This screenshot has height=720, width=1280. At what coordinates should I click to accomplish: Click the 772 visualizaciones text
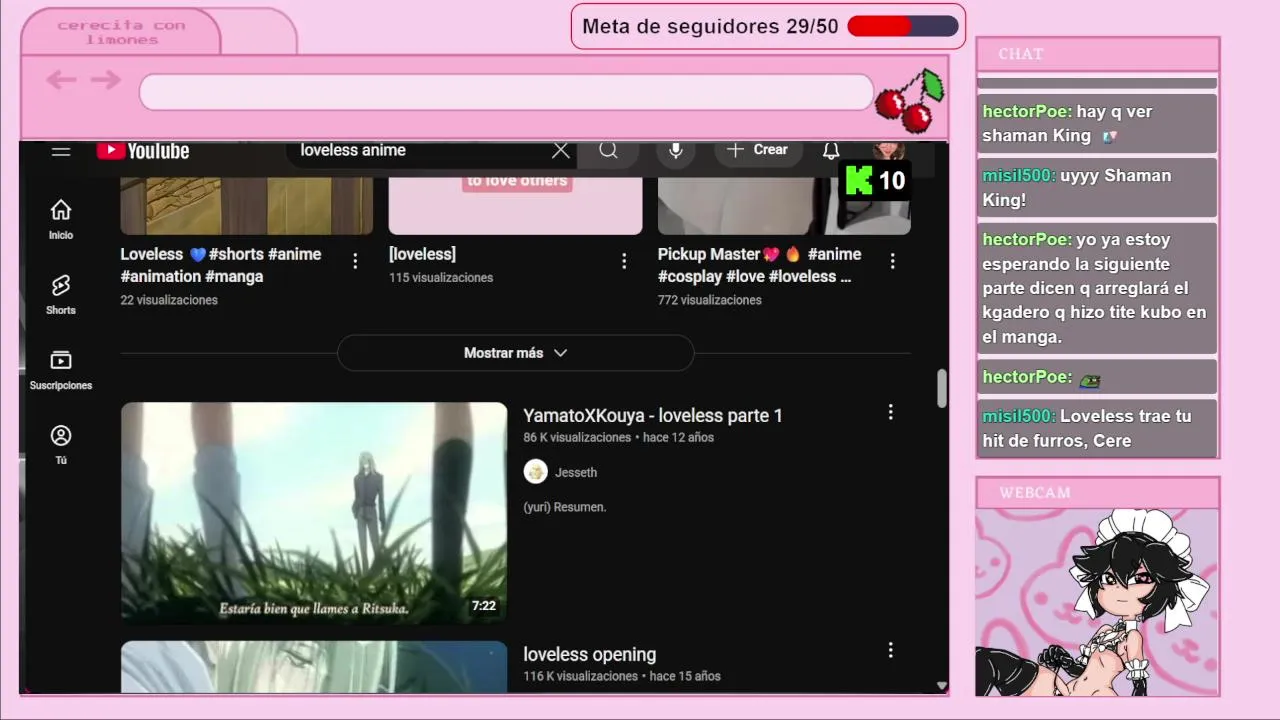coord(710,300)
